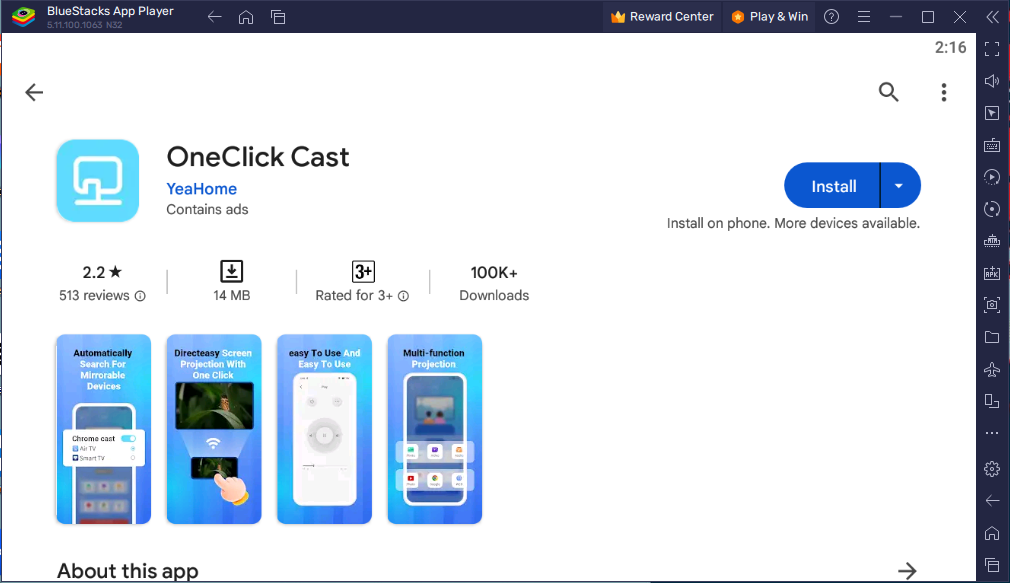Click the back arrow in side toolbar

[x=992, y=501]
